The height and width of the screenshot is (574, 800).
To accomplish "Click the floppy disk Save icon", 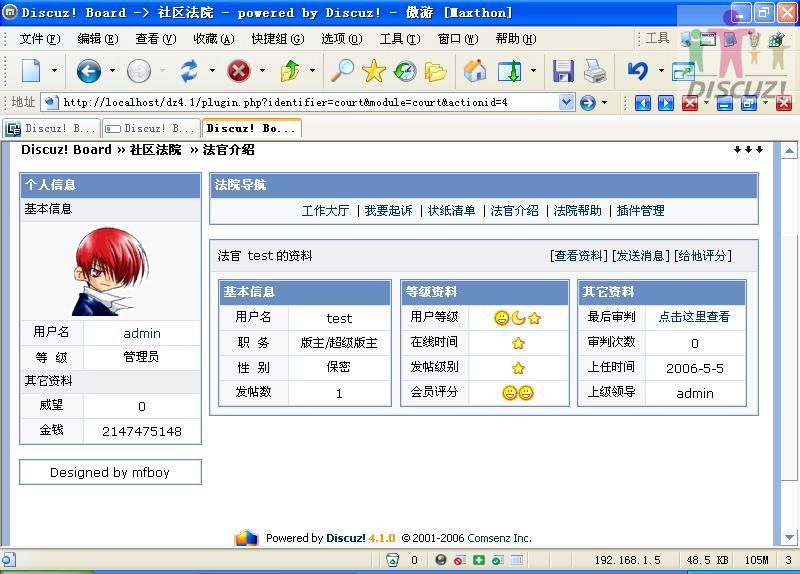I will pyautogui.click(x=563, y=70).
